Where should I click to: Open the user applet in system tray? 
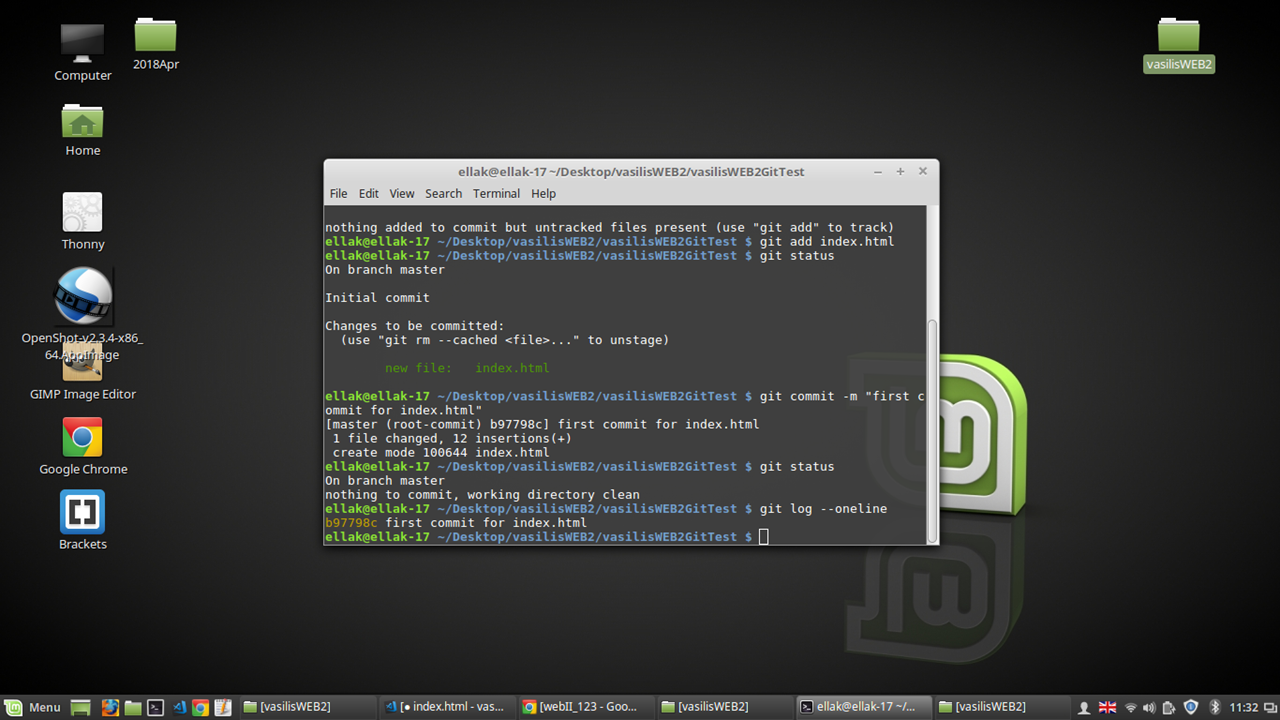click(1083, 707)
